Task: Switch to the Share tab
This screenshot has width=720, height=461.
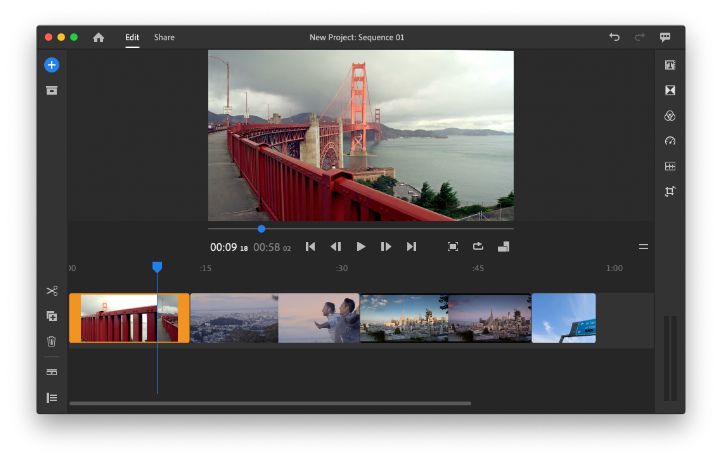Action: point(164,37)
